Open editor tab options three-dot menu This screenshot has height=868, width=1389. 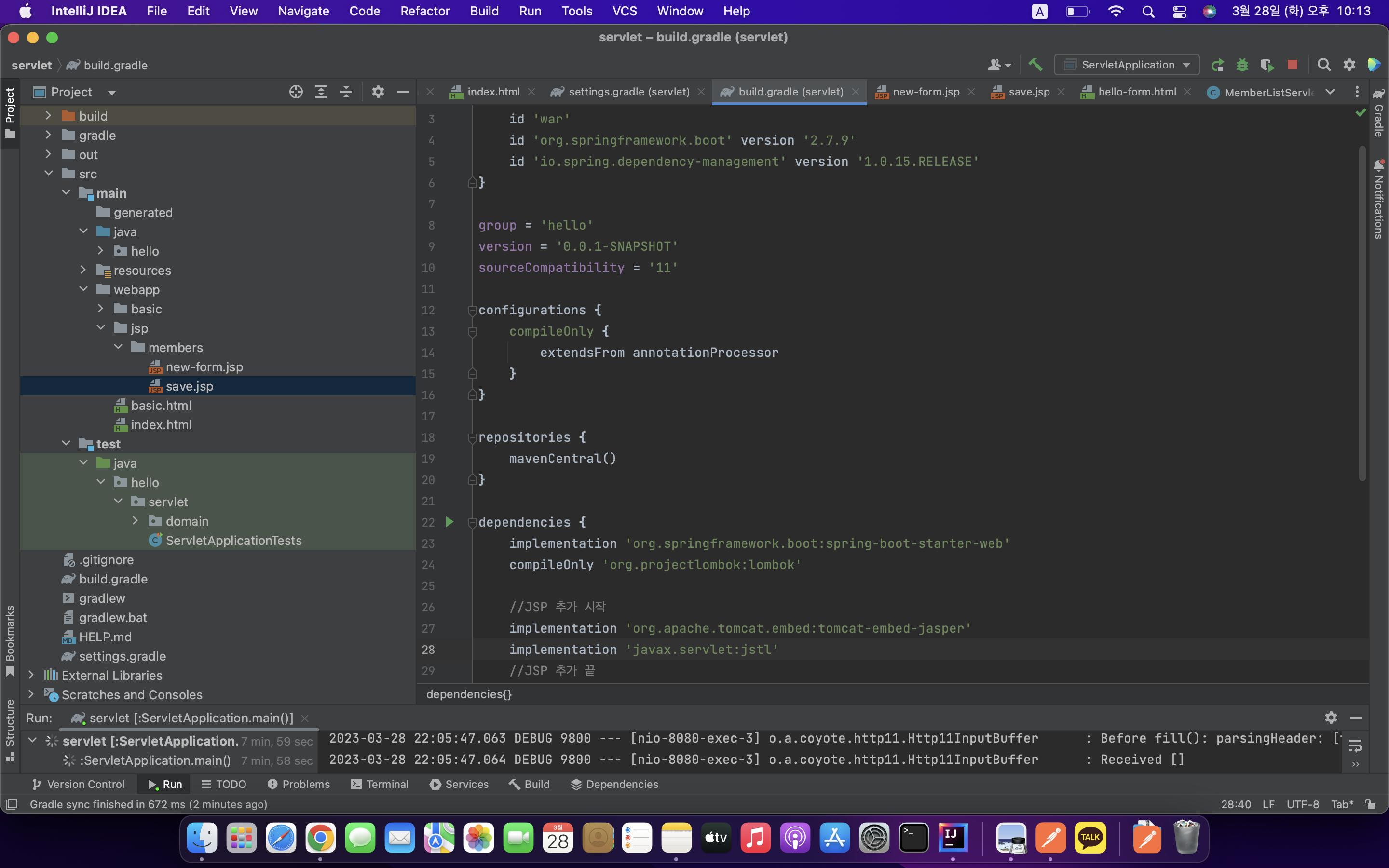click(x=1357, y=92)
